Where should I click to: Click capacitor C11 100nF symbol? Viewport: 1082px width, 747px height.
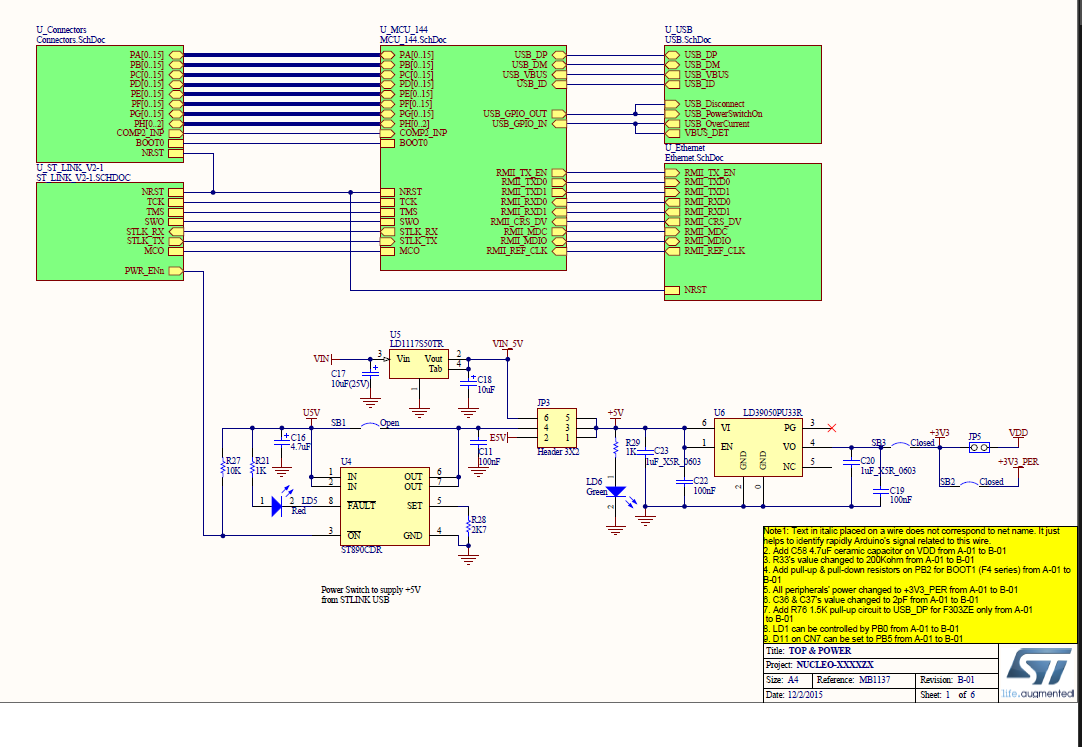tap(478, 442)
